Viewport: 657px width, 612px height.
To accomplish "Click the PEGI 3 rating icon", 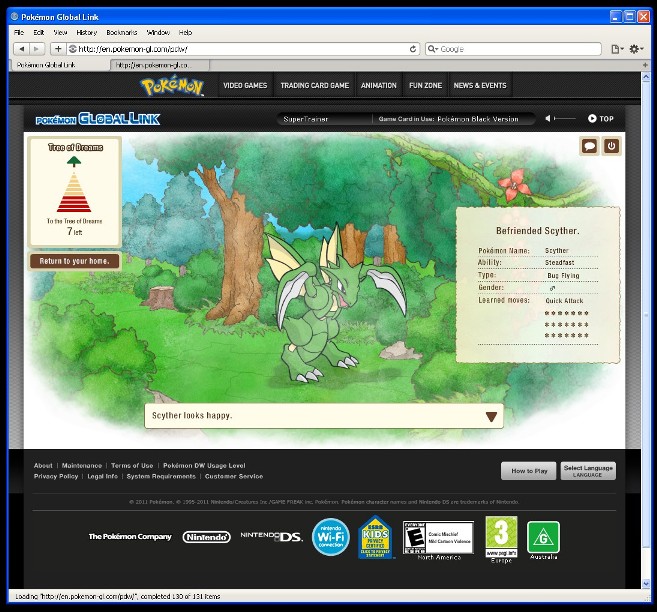I will pyautogui.click(x=501, y=533).
